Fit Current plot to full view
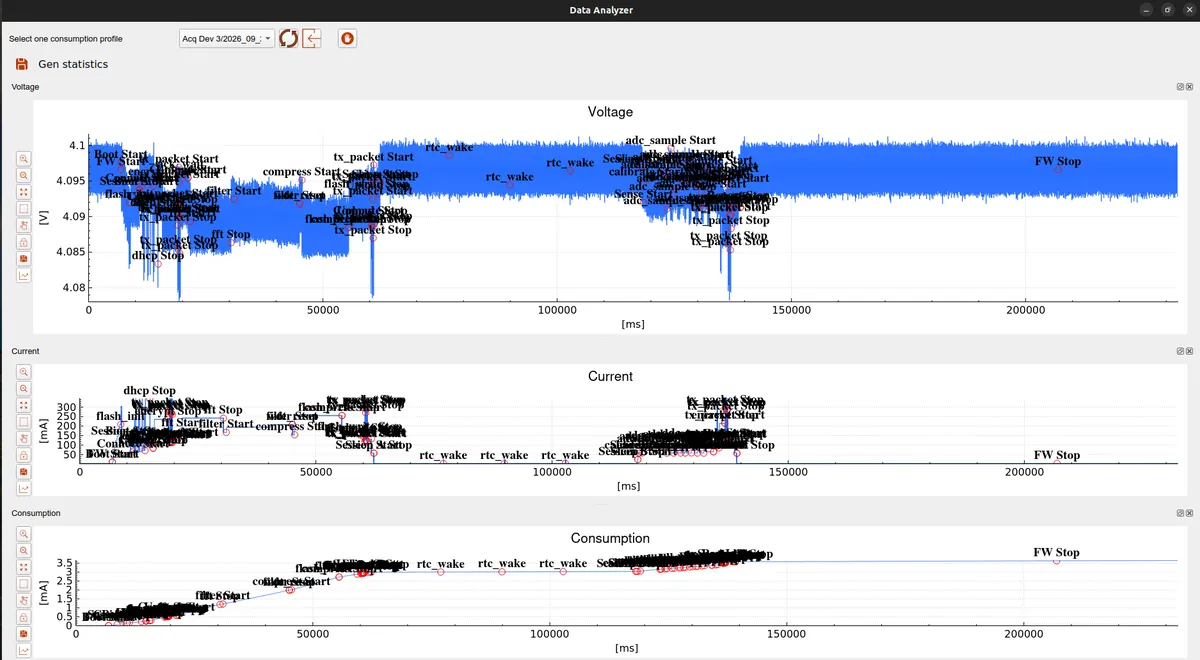The image size is (1200, 660). (x=24, y=405)
